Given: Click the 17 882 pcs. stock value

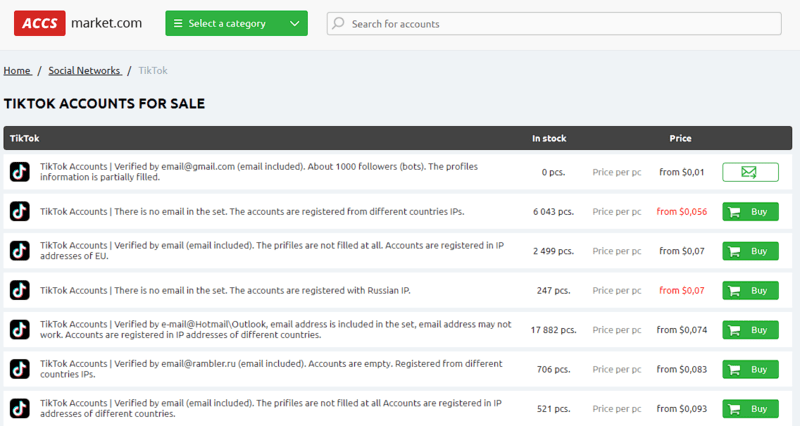Looking at the screenshot, I should (554, 330).
